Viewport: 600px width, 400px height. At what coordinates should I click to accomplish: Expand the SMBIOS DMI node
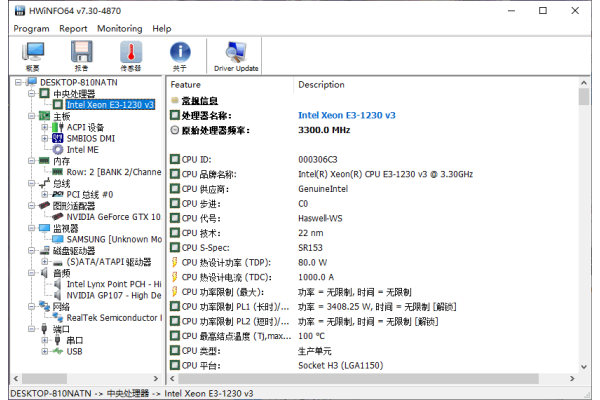tap(45, 138)
